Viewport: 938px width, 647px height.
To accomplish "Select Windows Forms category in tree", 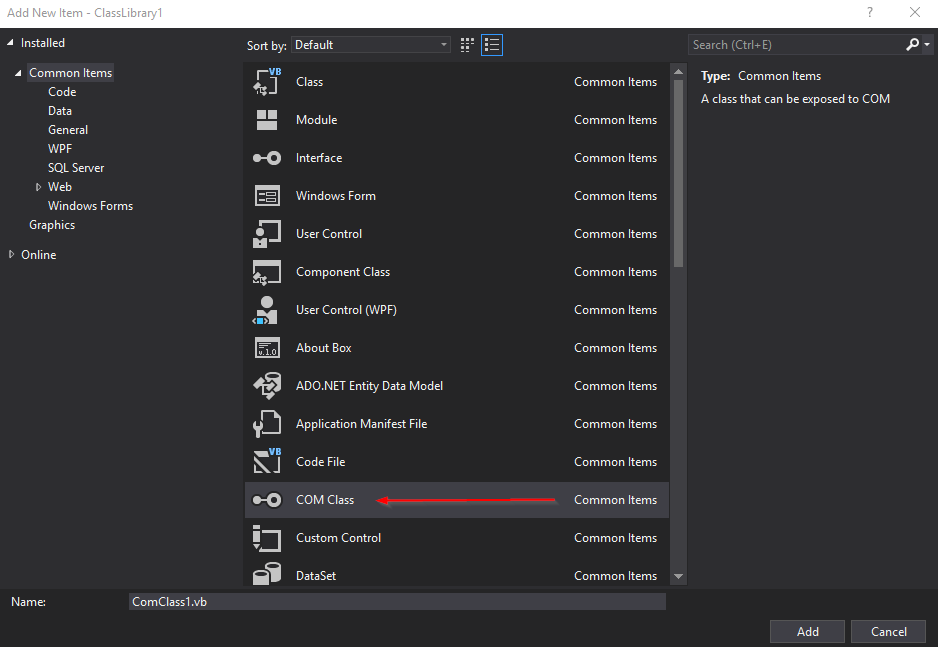I will point(90,206).
